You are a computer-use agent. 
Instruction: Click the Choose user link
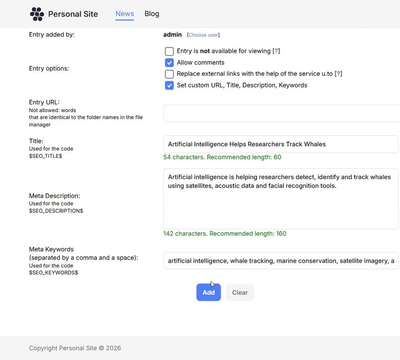[203, 35]
